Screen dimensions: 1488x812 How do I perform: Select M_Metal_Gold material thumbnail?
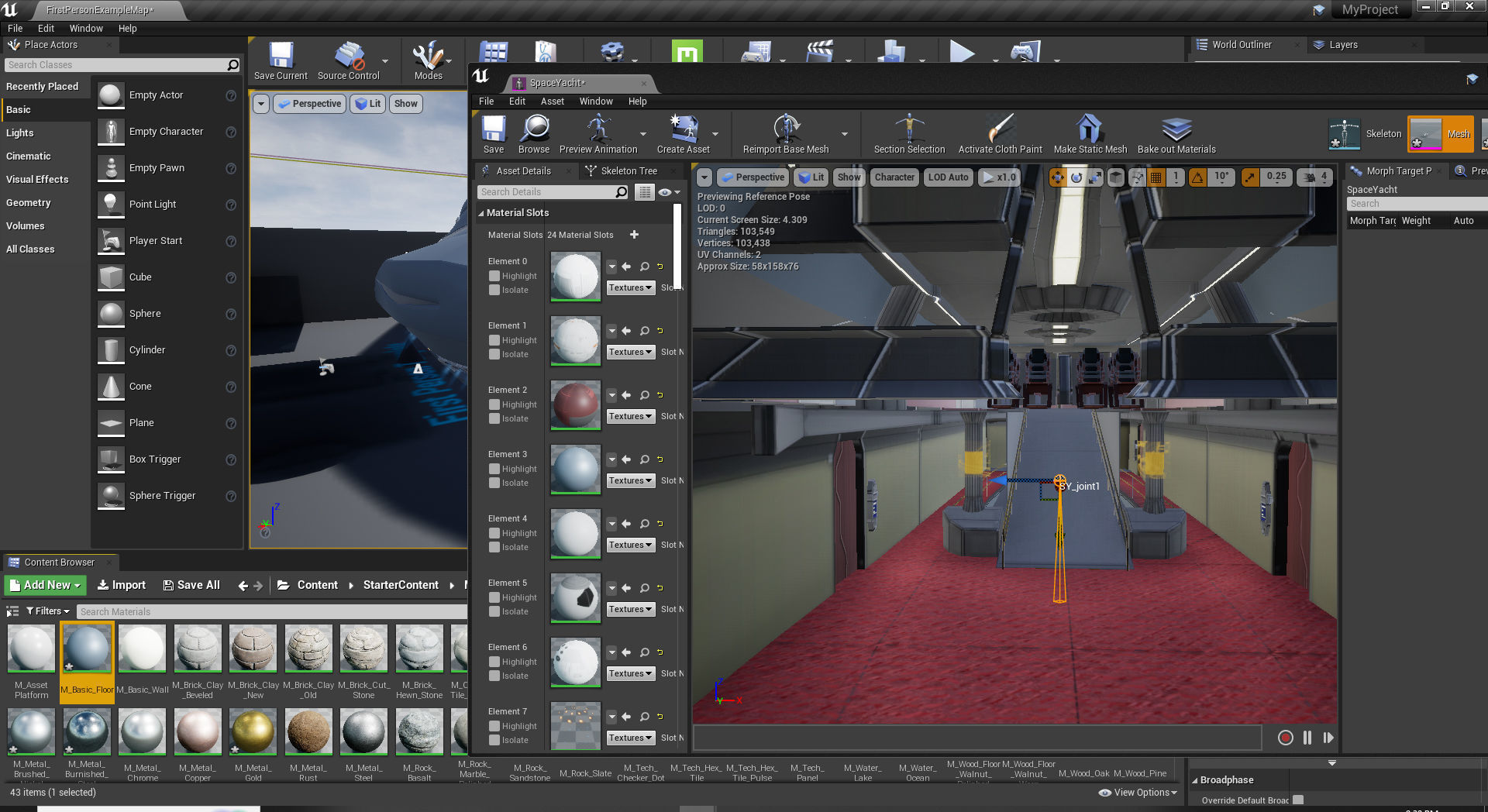pyautogui.click(x=253, y=731)
